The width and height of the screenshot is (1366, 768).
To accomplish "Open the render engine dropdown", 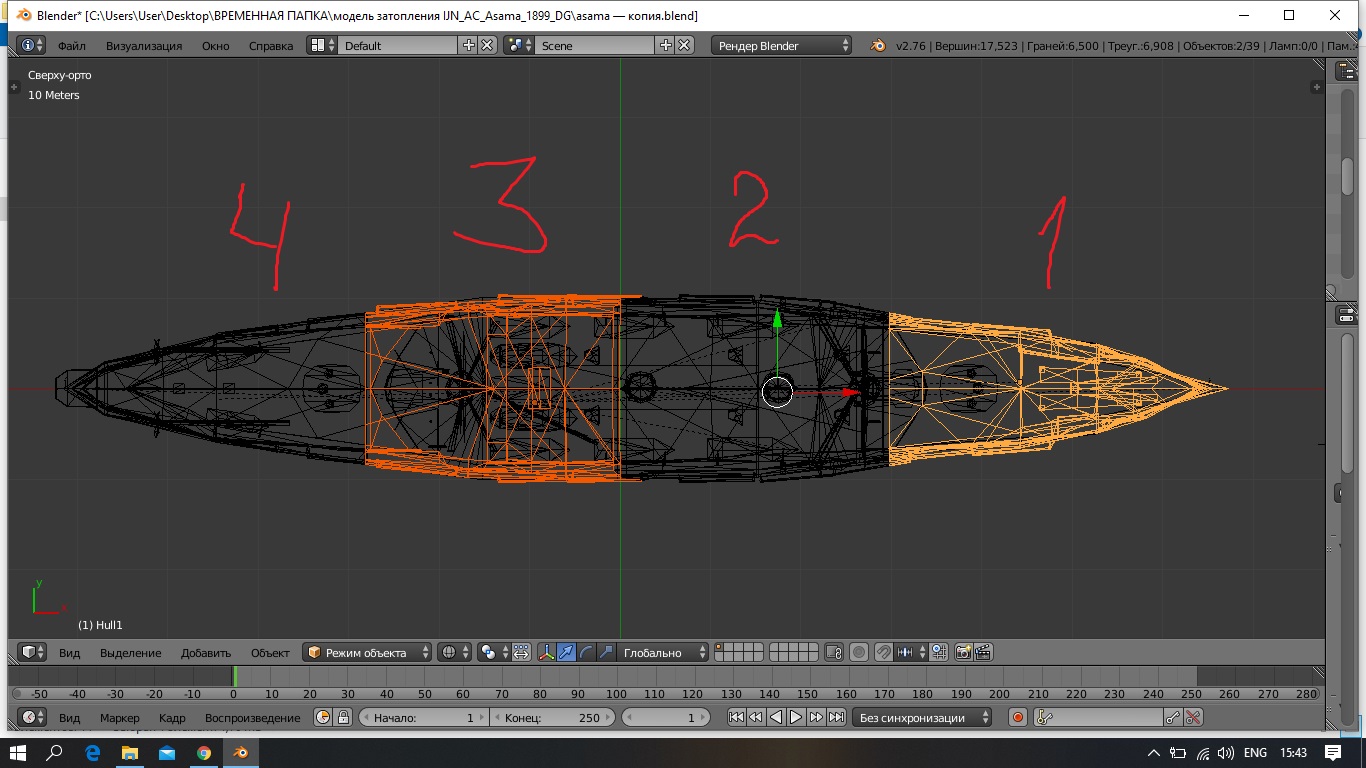I will (x=782, y=45).
